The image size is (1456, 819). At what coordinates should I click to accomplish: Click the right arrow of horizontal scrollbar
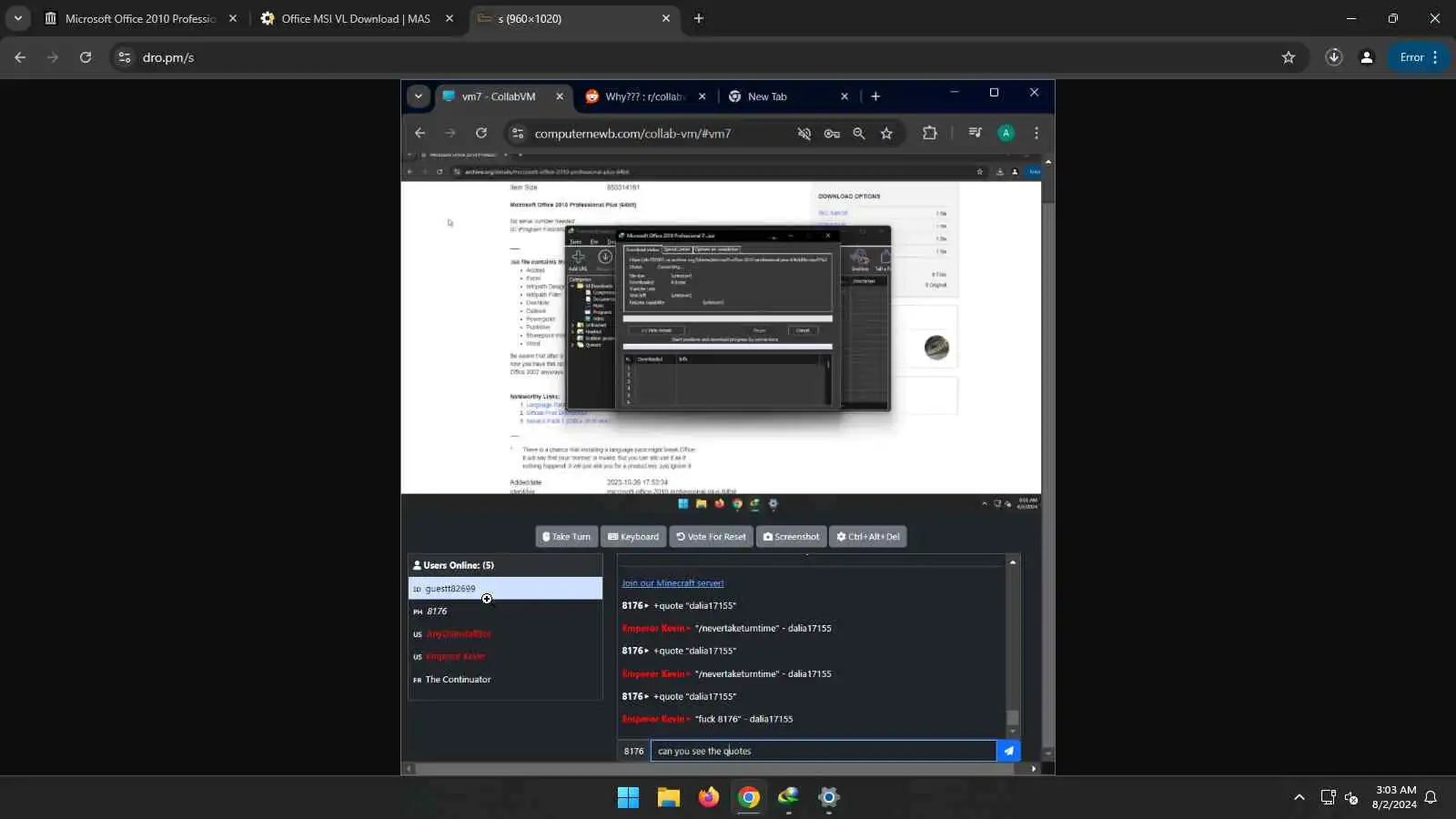point(1033,769)
